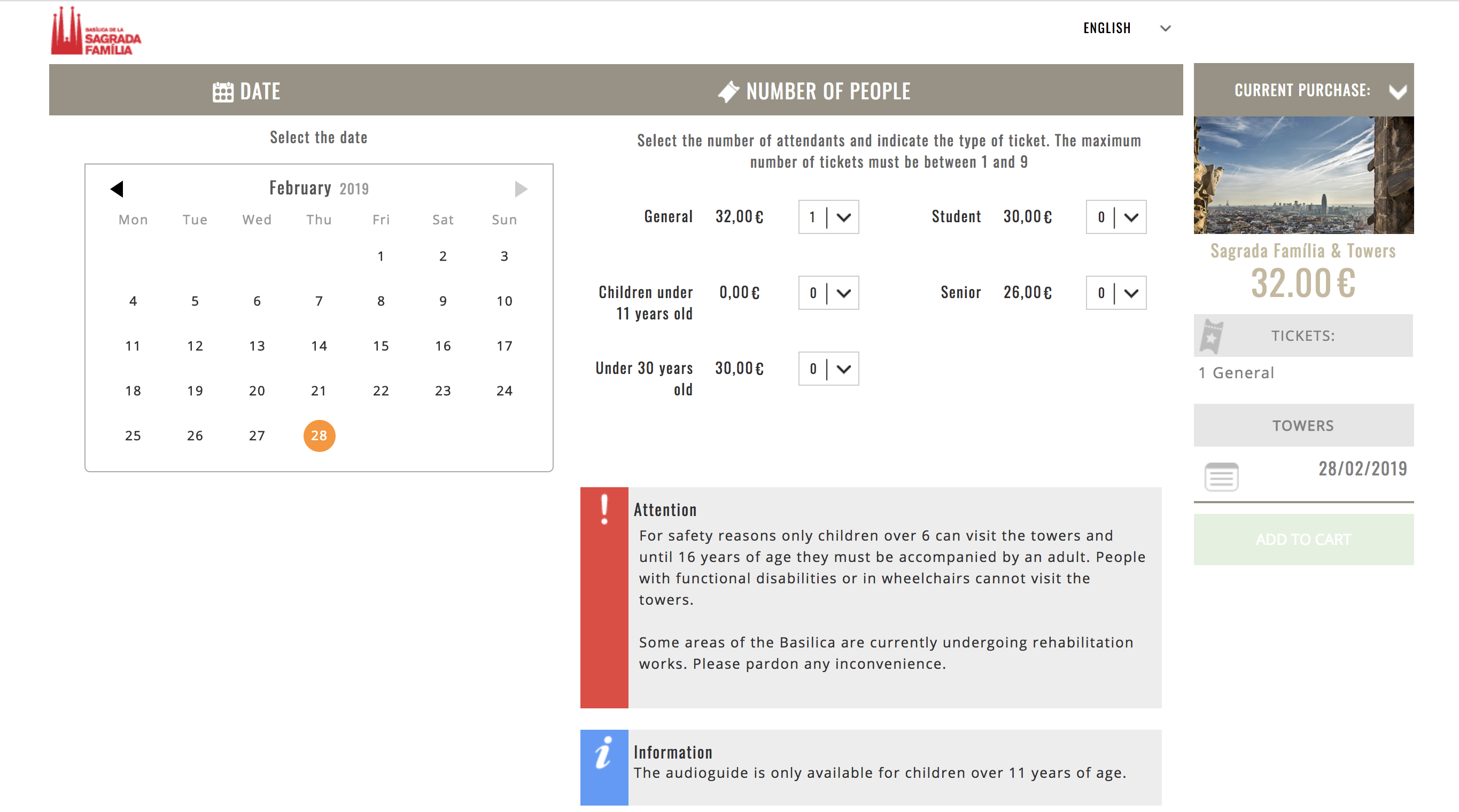1459x812 pixels.
Task: Click the Select the date label
Action: (x=319, y=137)
